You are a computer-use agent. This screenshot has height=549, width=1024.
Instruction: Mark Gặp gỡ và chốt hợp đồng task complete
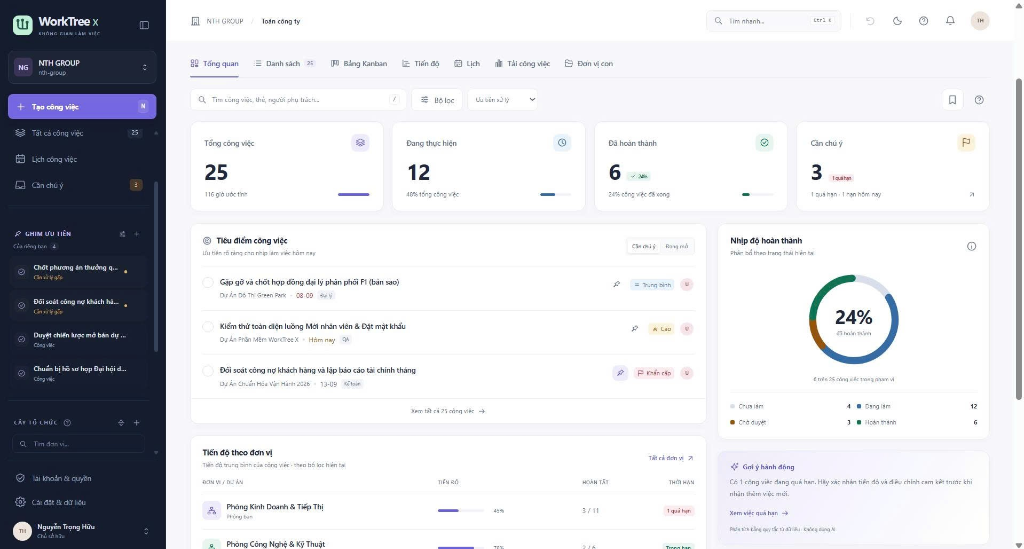point(208,283)
